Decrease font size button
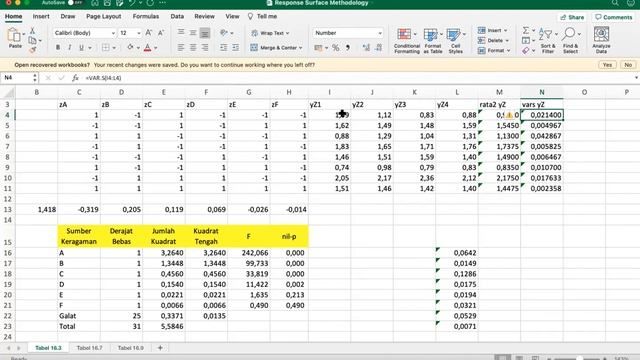 point(161,33)
